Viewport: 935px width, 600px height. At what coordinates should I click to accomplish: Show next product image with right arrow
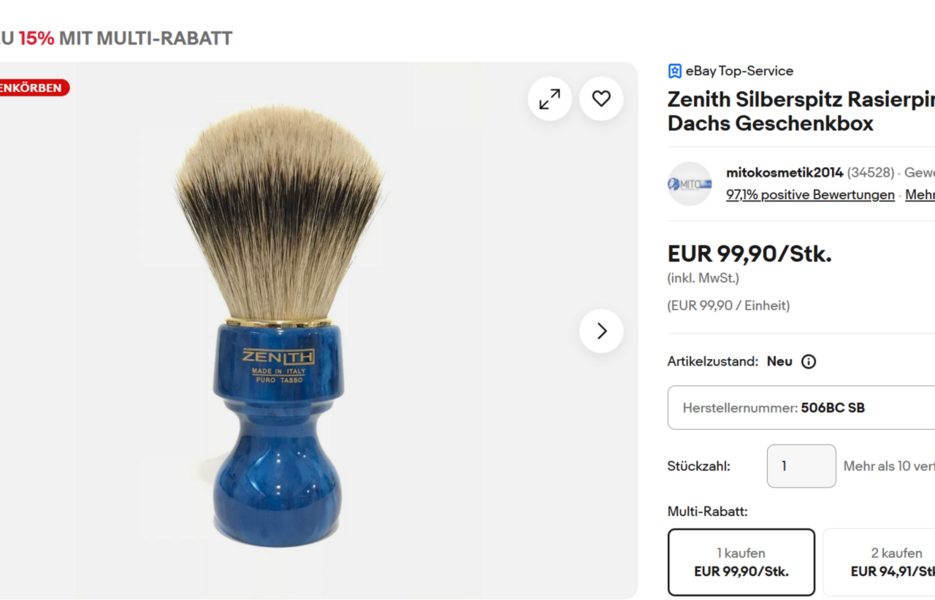click(x=601, y=331)
